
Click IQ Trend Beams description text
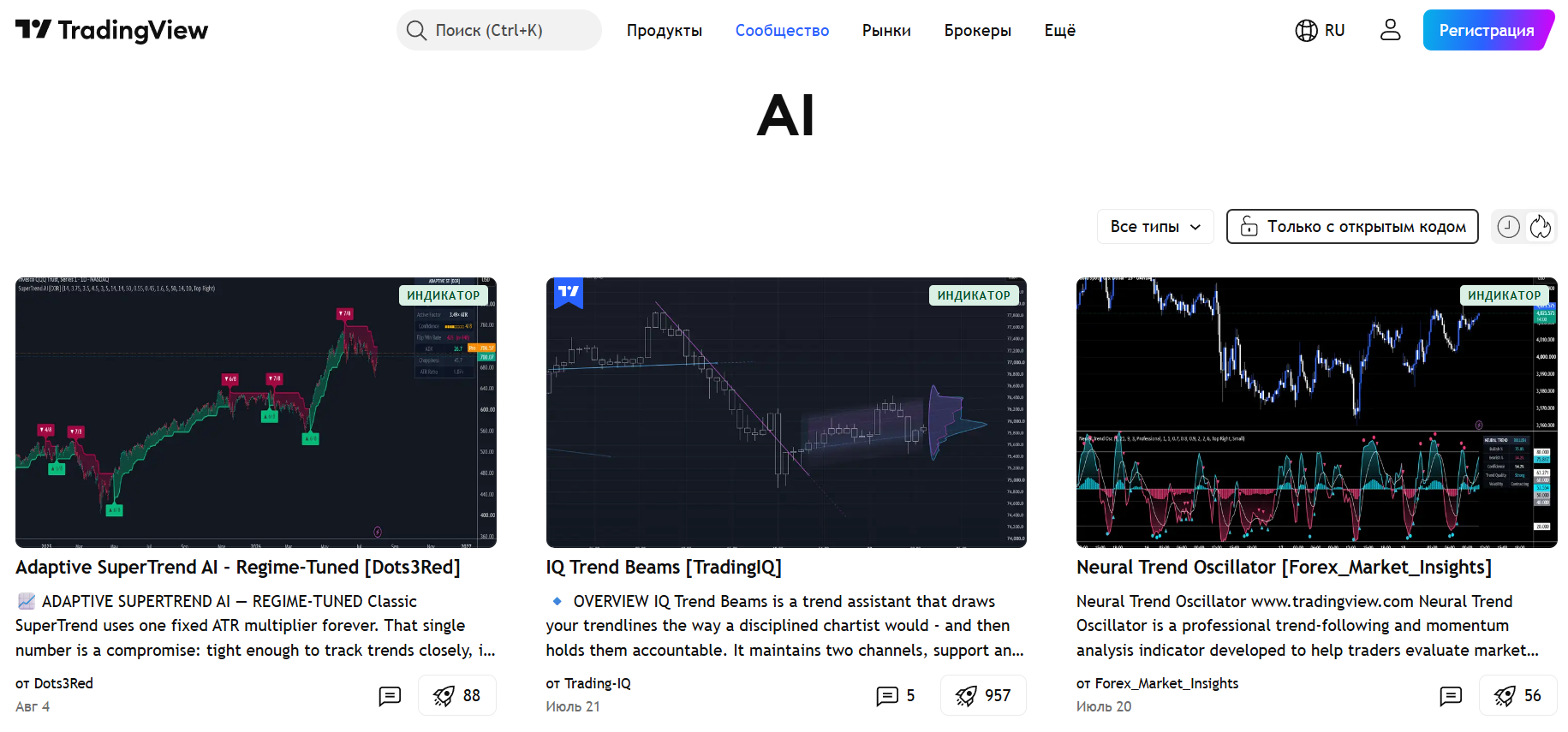(x=785, y=626)
